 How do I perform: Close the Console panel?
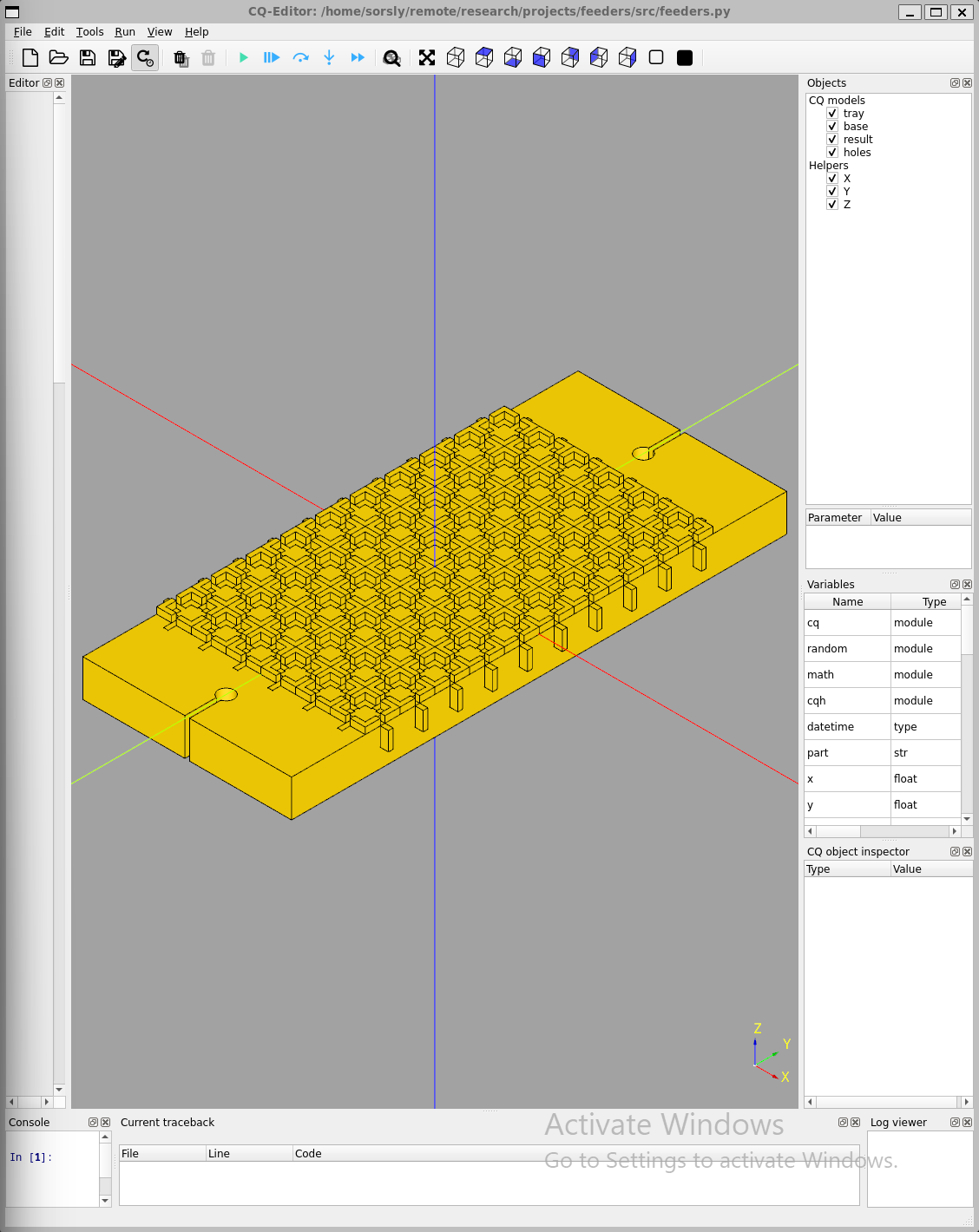click(x=106, y=1123)
